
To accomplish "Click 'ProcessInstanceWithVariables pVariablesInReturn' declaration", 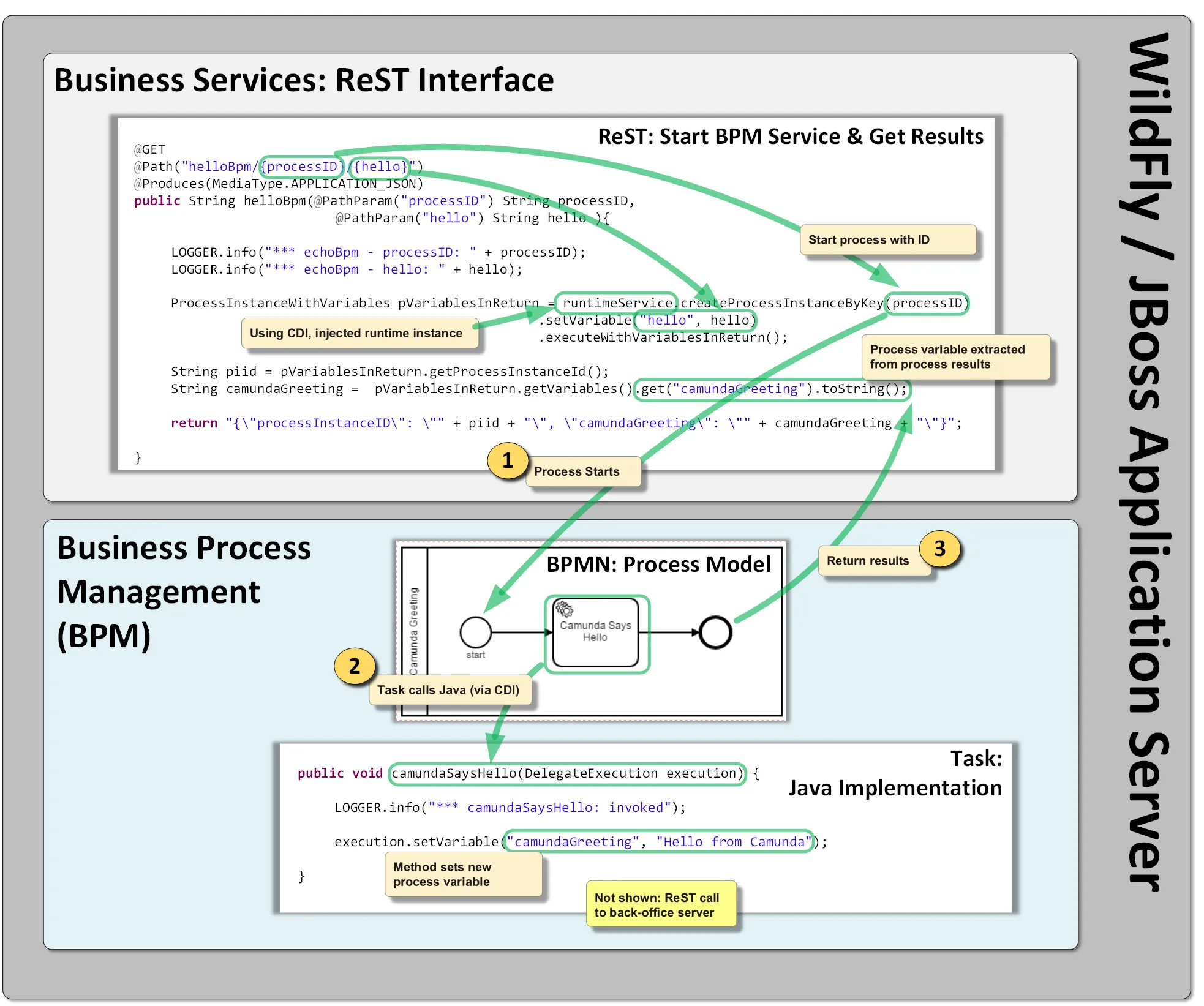I will [x=355, y=303].
